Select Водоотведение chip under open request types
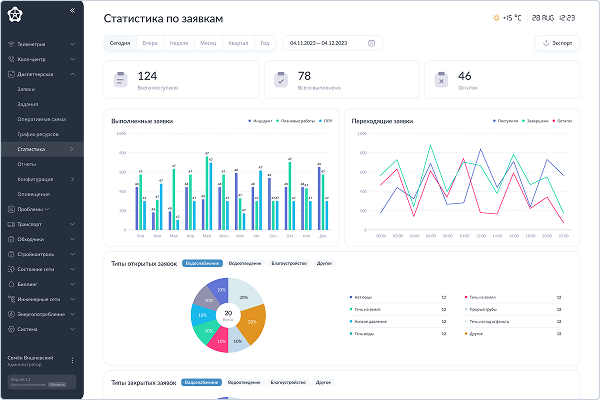The width and height of the screenshot is (600, 400). point(245,263)
